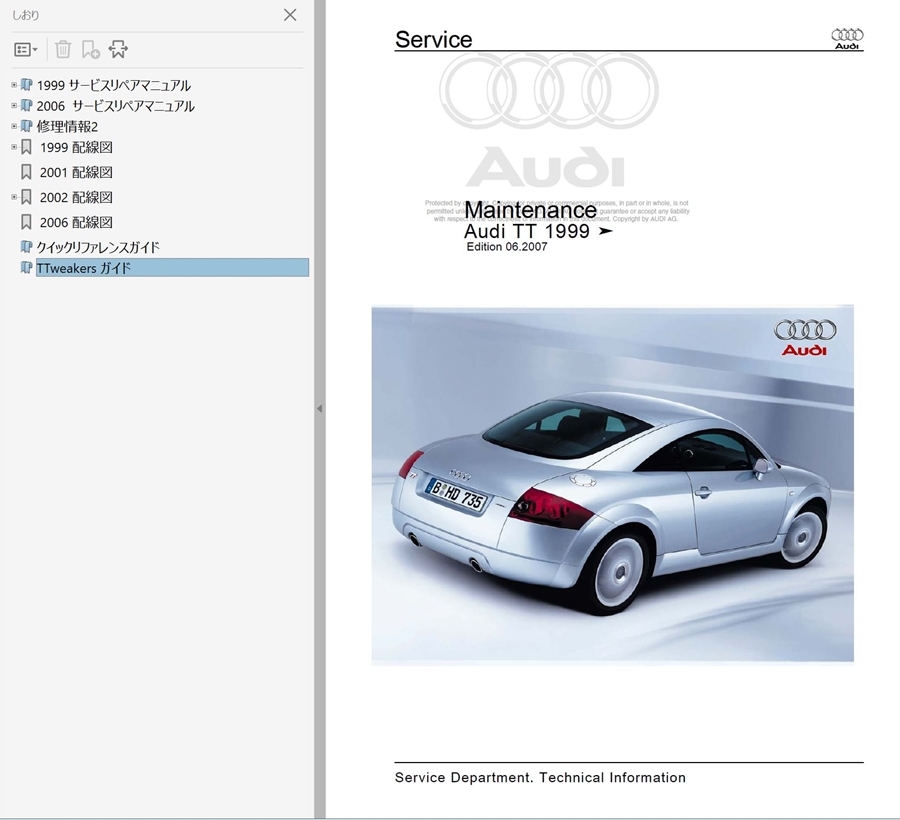Expand the 修理情報2 bookmark
This screenshot has width=900, height=820.
14,126
